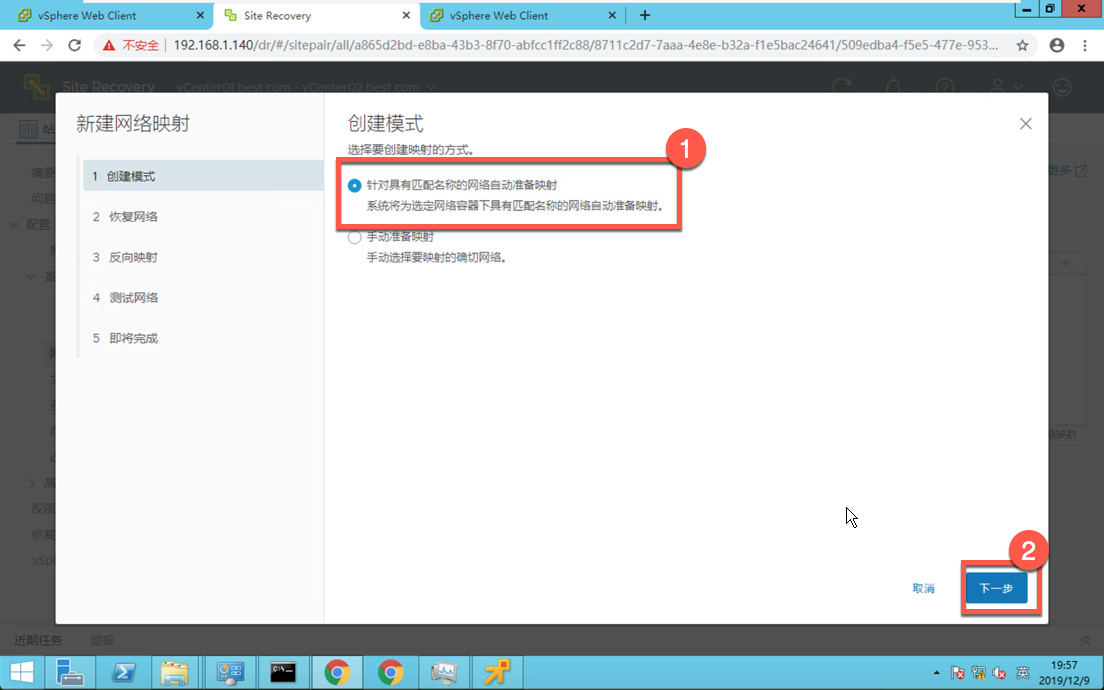
Task: Open File Explorer from taskbar
Action: pos(174,672)
